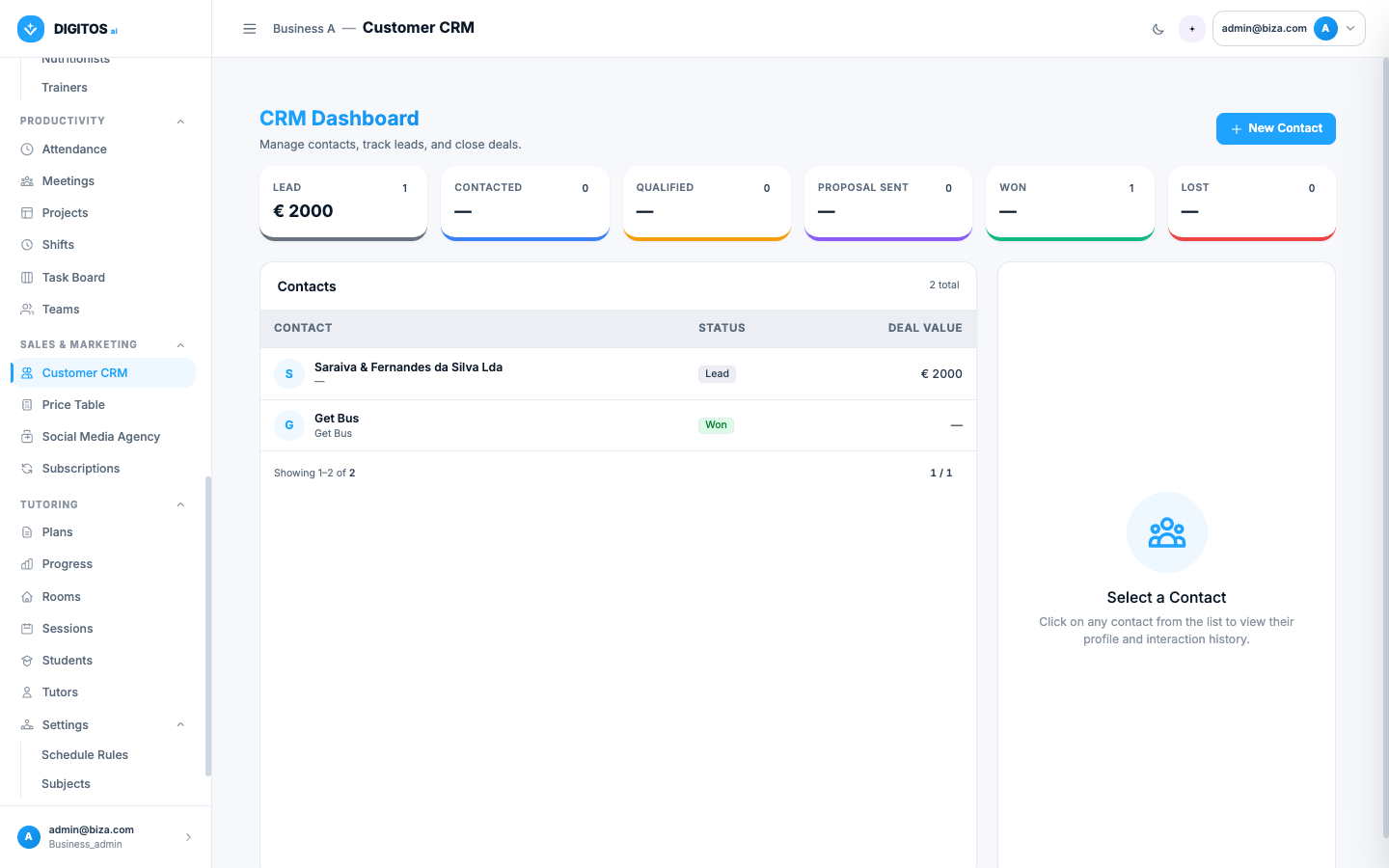Toggle the hamburger sidebar menu
1389x868 pixels.
coord(250,29)
